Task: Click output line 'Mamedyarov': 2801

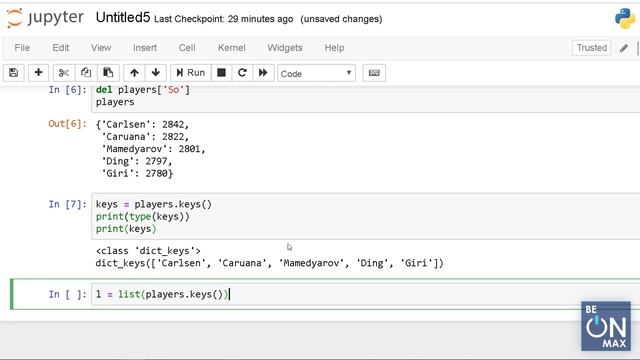Action: (x=153, y=149)
